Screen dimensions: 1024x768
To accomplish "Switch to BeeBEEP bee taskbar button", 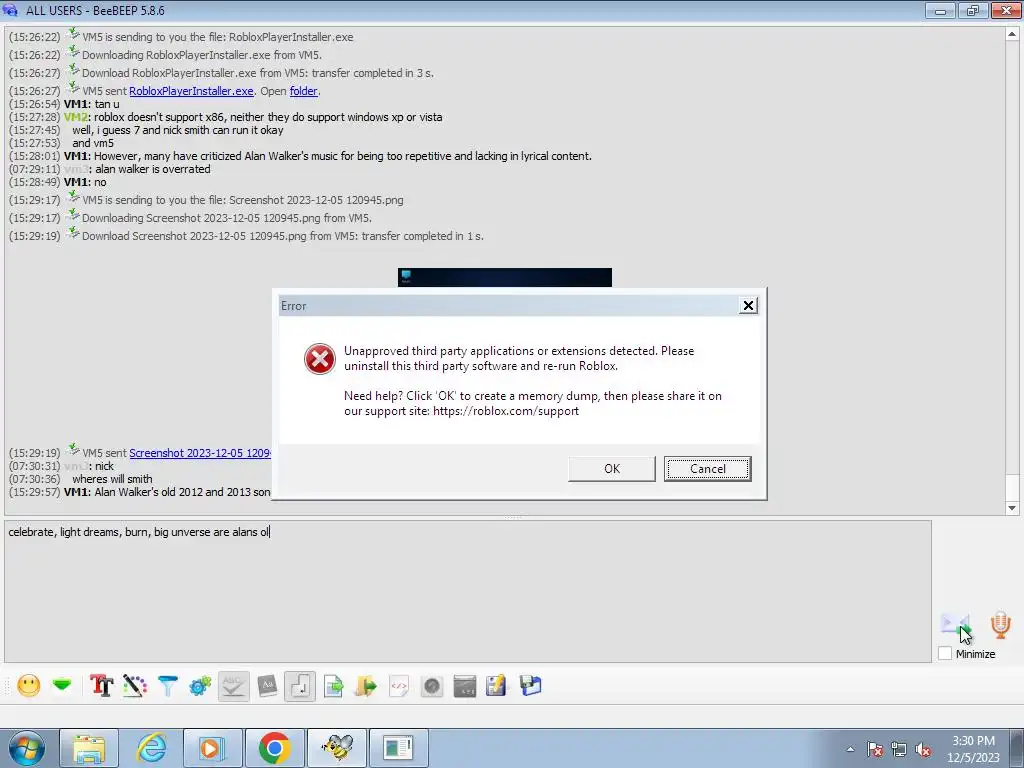I will coord(337,748).
